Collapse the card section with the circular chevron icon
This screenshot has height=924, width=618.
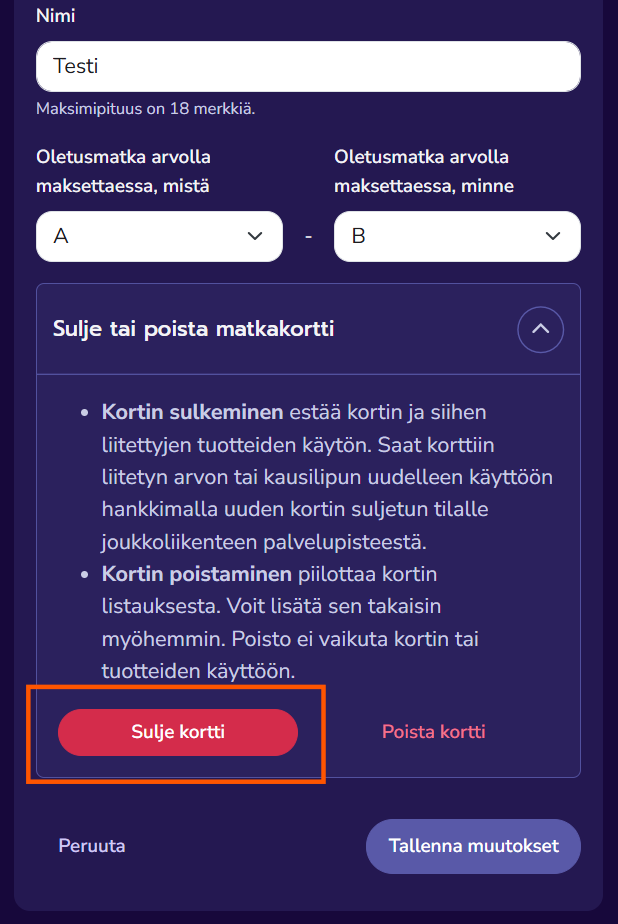pos(540,329)
